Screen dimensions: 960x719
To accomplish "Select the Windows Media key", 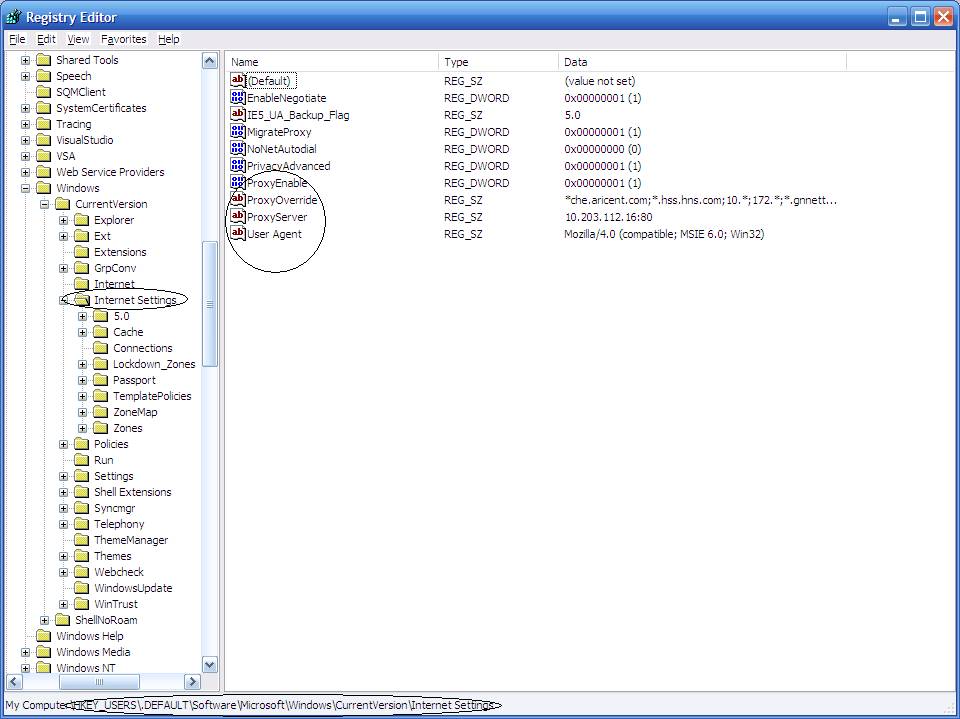I will point(93,652).
